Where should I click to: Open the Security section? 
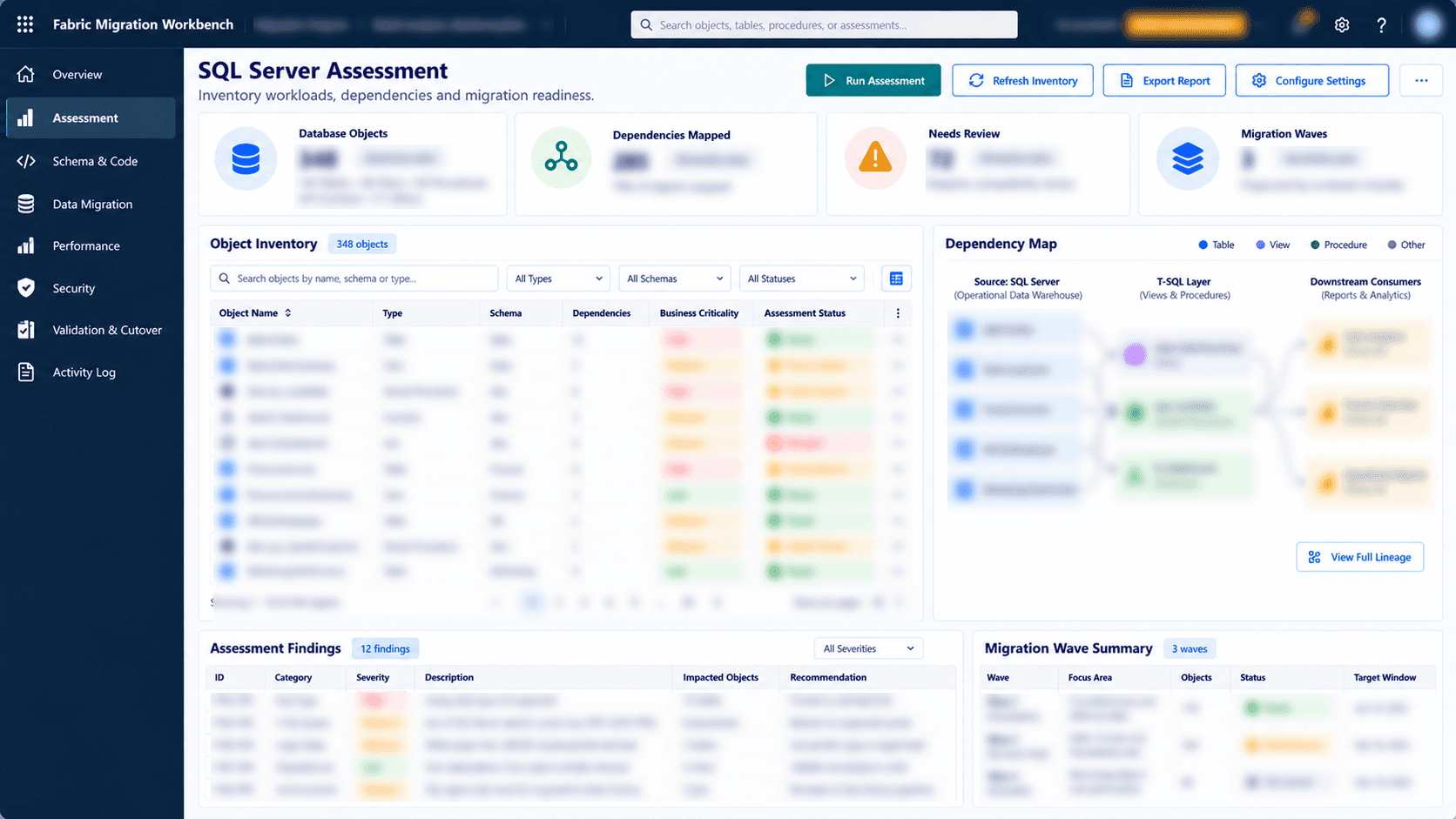coord(91,288)
